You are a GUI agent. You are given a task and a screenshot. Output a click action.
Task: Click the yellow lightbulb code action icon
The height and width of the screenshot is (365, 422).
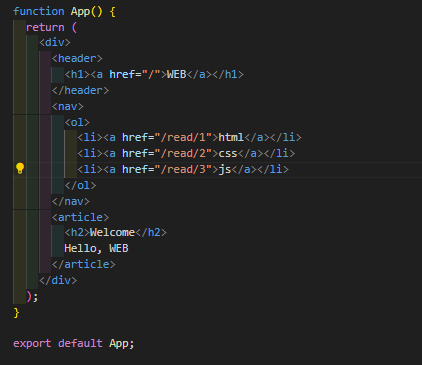(x=20, y=168)
